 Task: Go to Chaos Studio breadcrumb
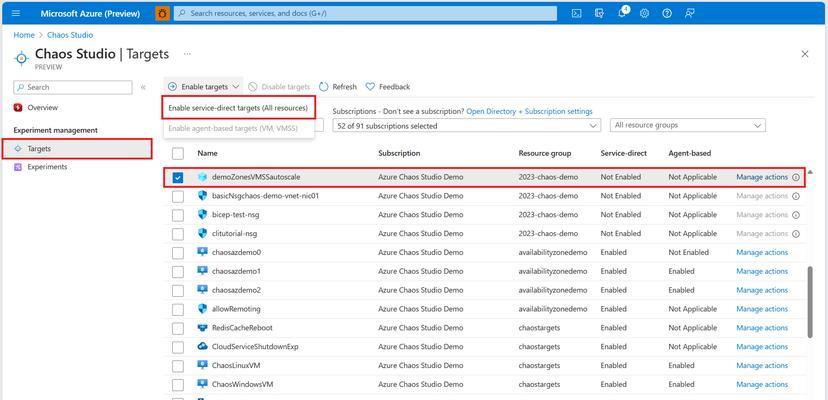[70, 35]
